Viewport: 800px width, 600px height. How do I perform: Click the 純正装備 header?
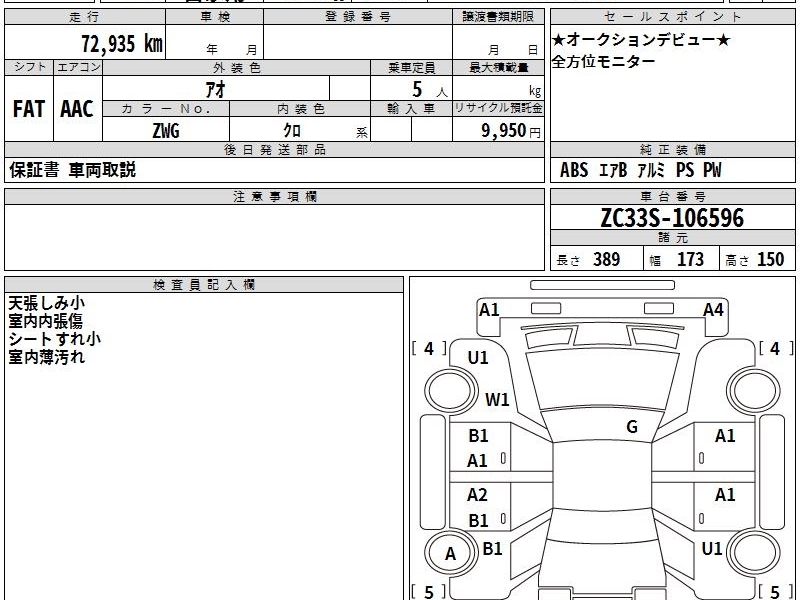[672, 149]
